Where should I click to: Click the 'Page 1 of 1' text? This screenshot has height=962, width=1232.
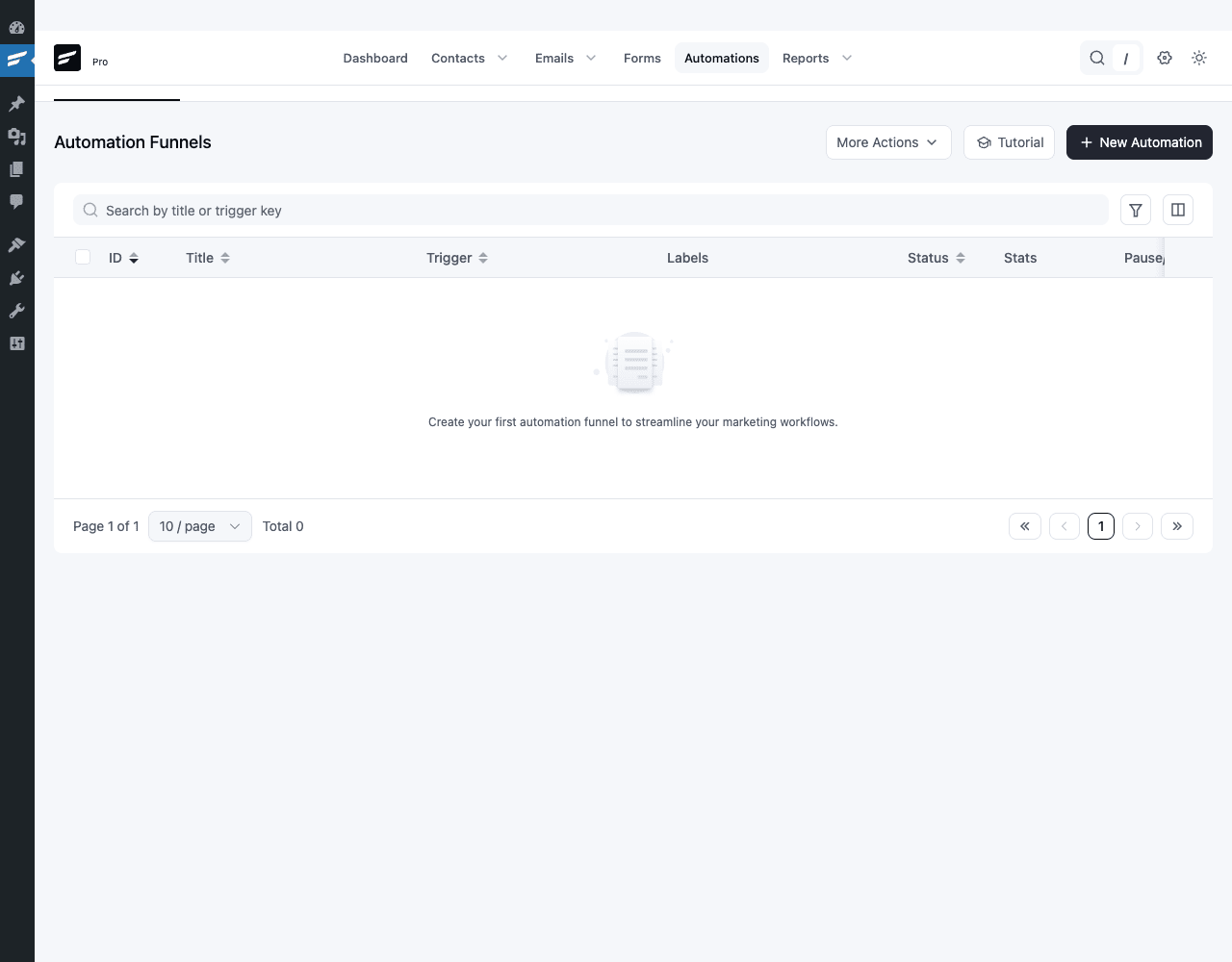coord(106,526)
